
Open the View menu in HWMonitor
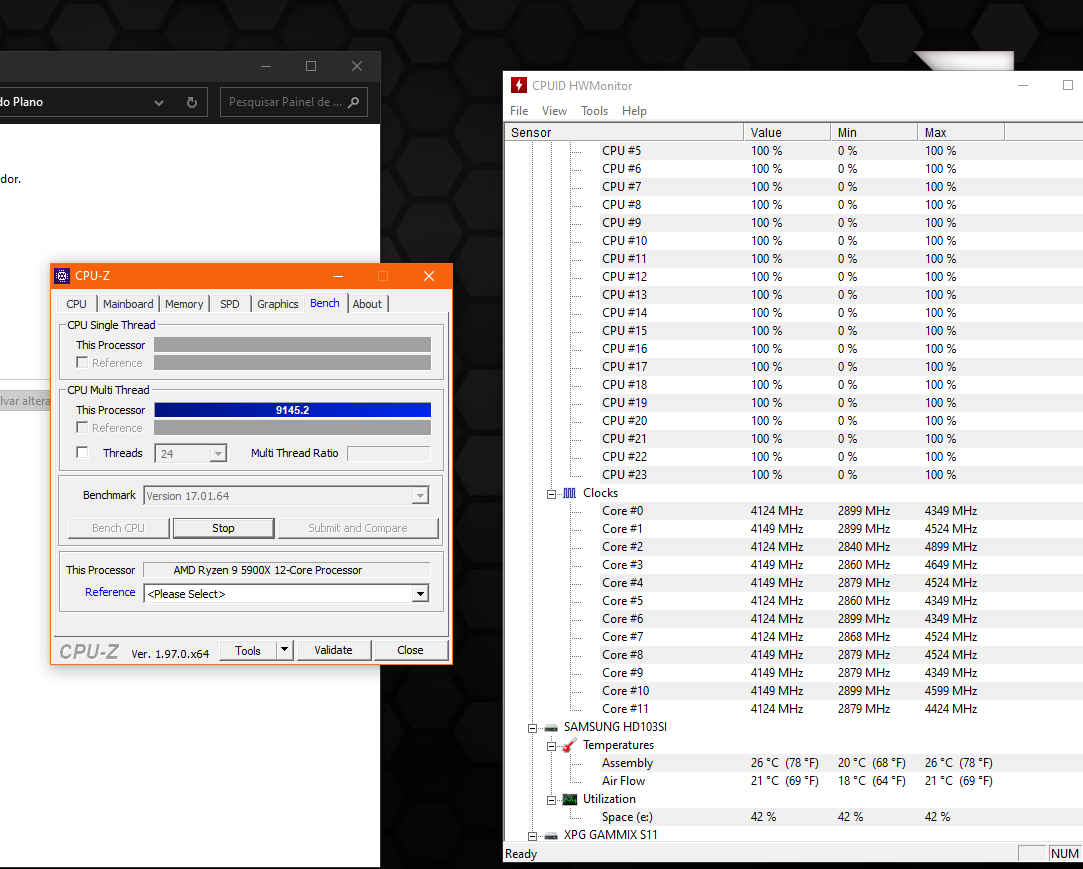pyautogui.click(x=554, y=111)
